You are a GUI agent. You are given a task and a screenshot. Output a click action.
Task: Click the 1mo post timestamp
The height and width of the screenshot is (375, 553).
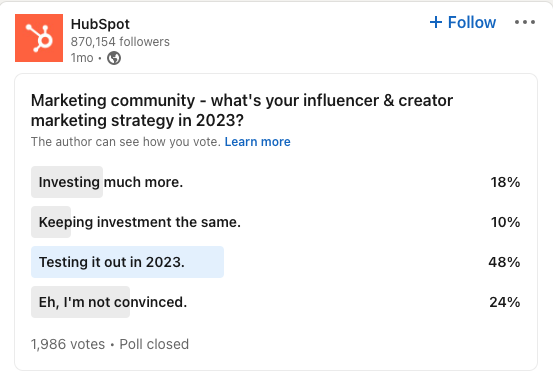tap(82, 58)
